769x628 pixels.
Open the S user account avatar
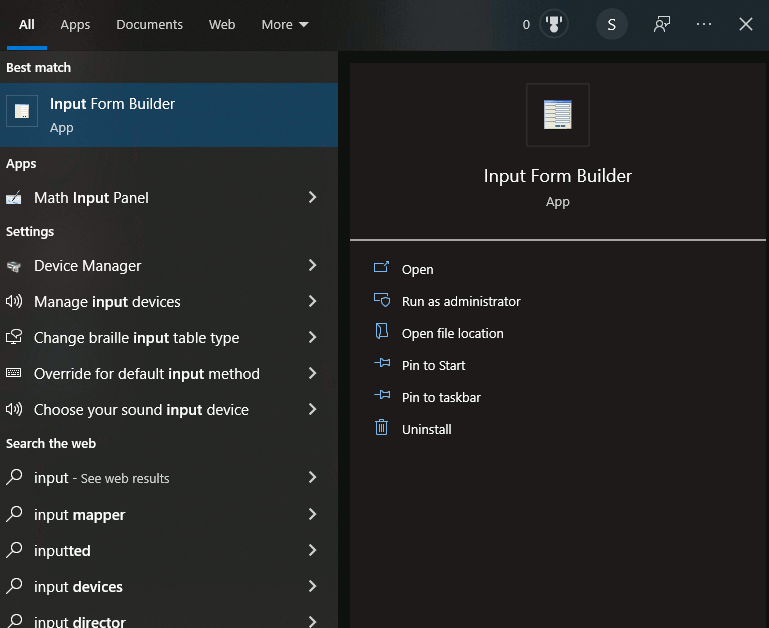pos(612,25)
